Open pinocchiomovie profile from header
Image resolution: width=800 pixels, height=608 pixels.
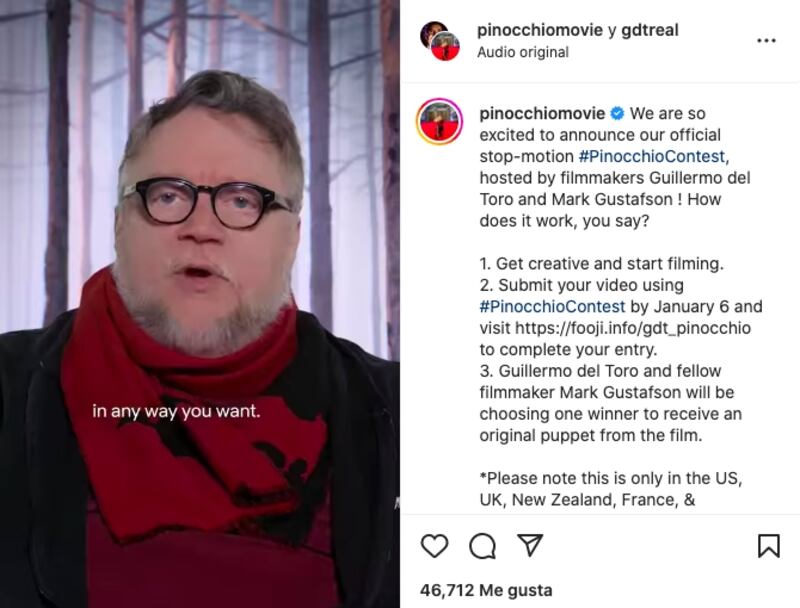tap(540, 30)
